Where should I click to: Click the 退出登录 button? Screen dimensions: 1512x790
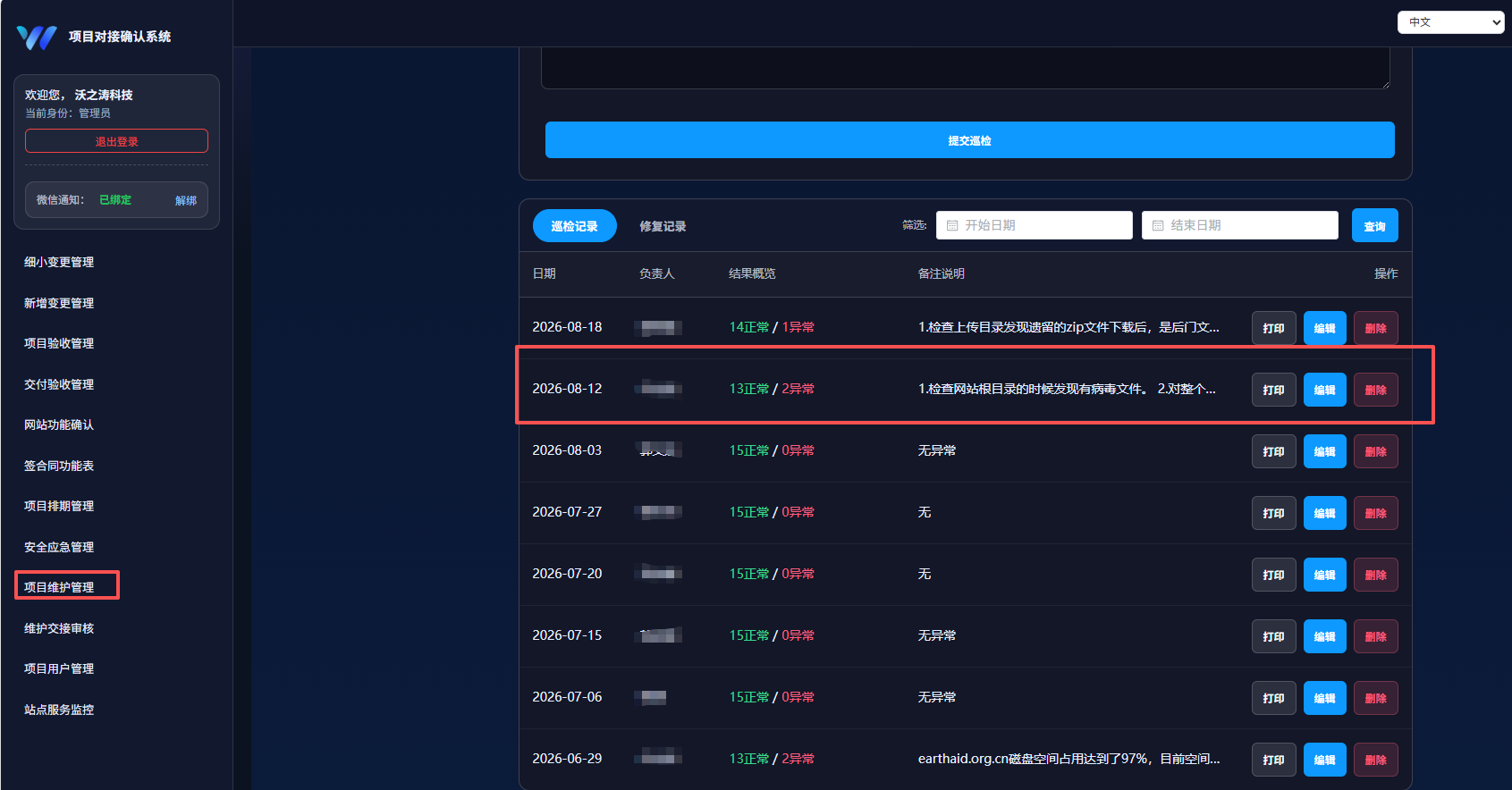pyautogui.click(x=116, y=141)
